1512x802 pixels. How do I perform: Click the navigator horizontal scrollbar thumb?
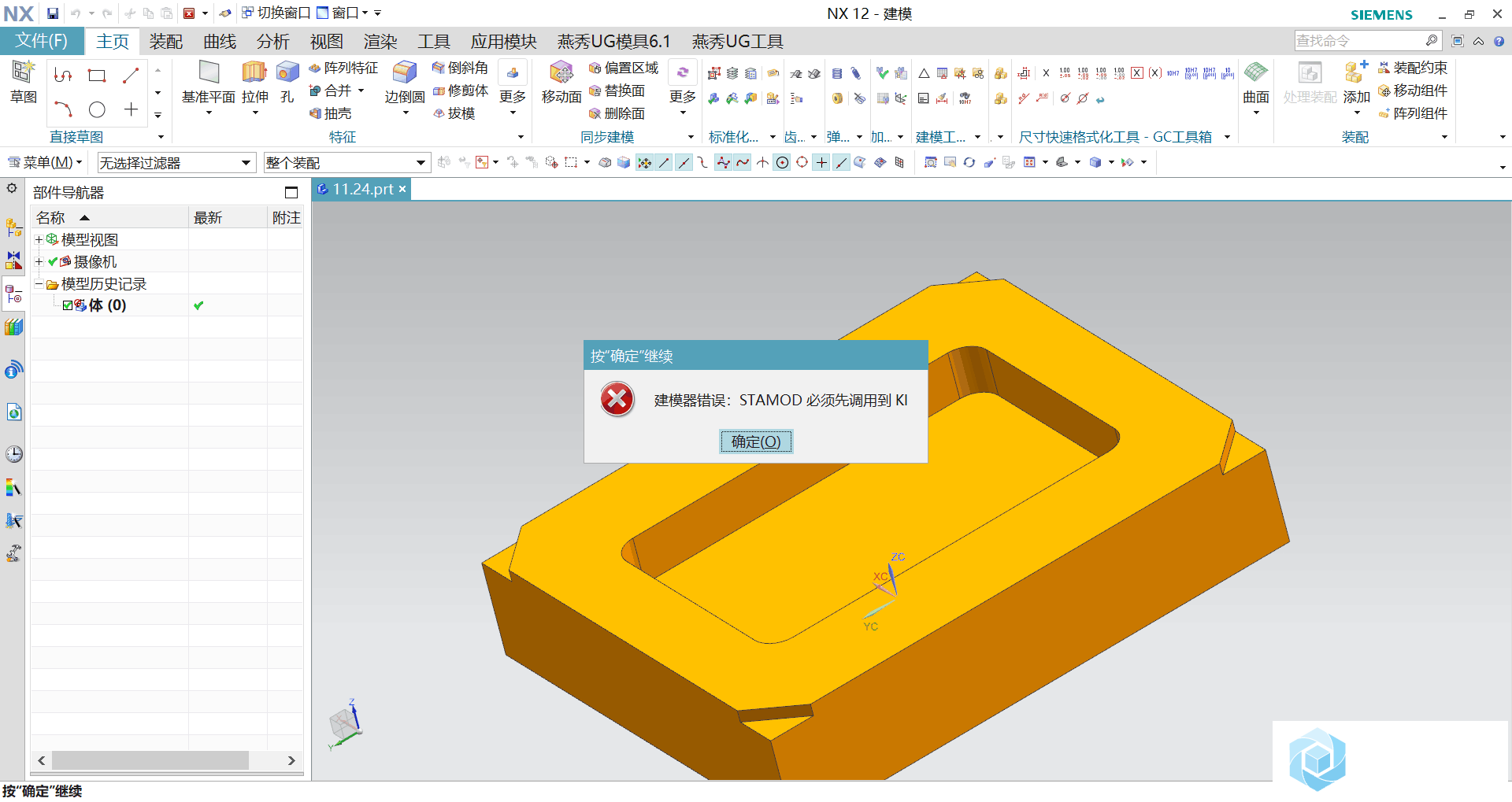[x=150, y=760]
